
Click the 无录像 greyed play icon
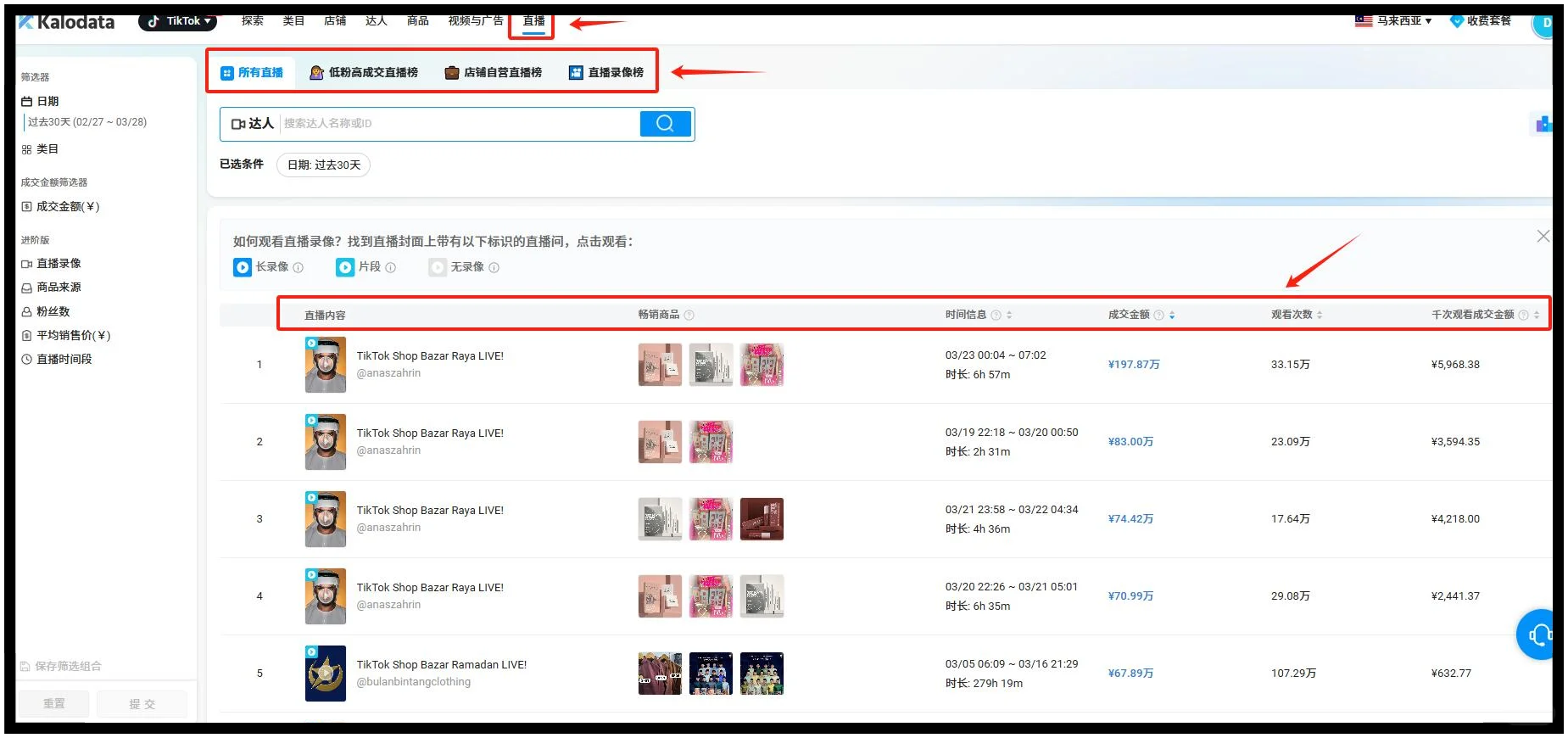[438, 267]
